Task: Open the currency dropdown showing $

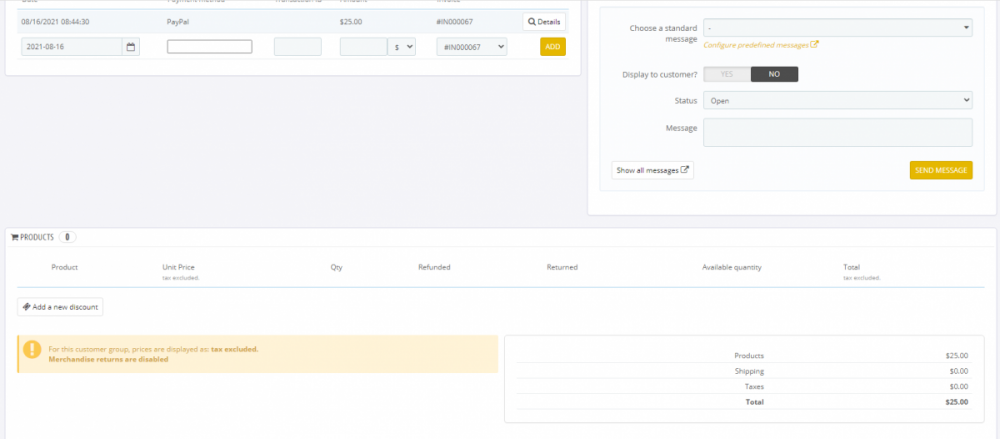Action: 402,47
